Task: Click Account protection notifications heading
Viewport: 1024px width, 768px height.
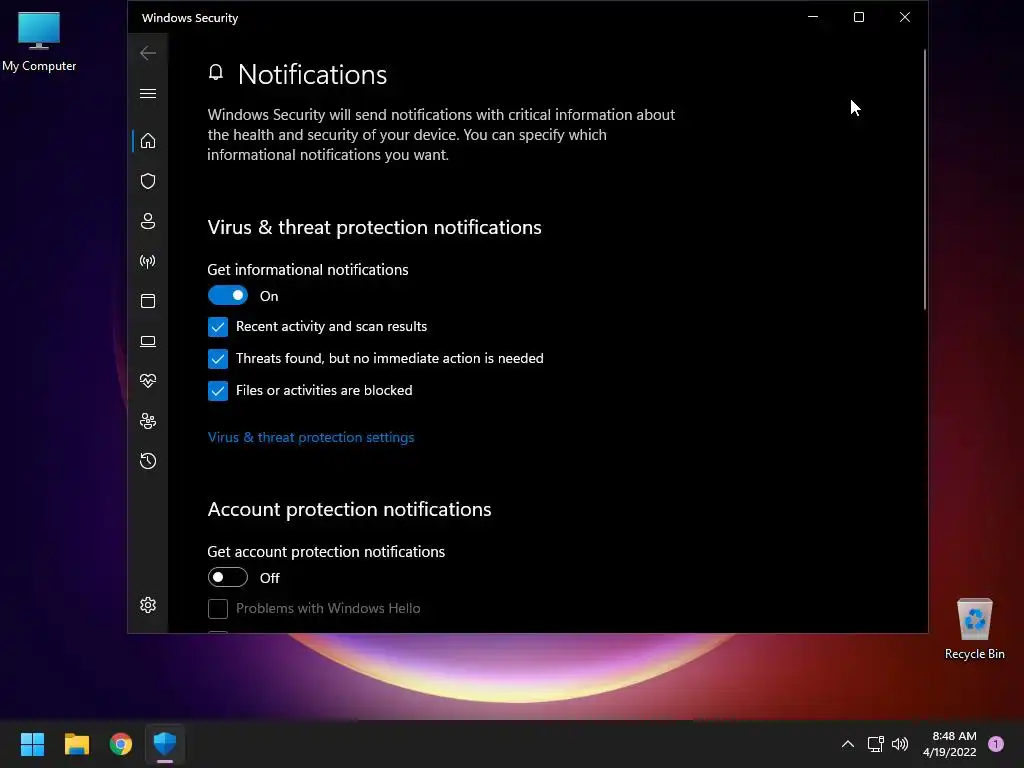Action: [x=349, y=509]
